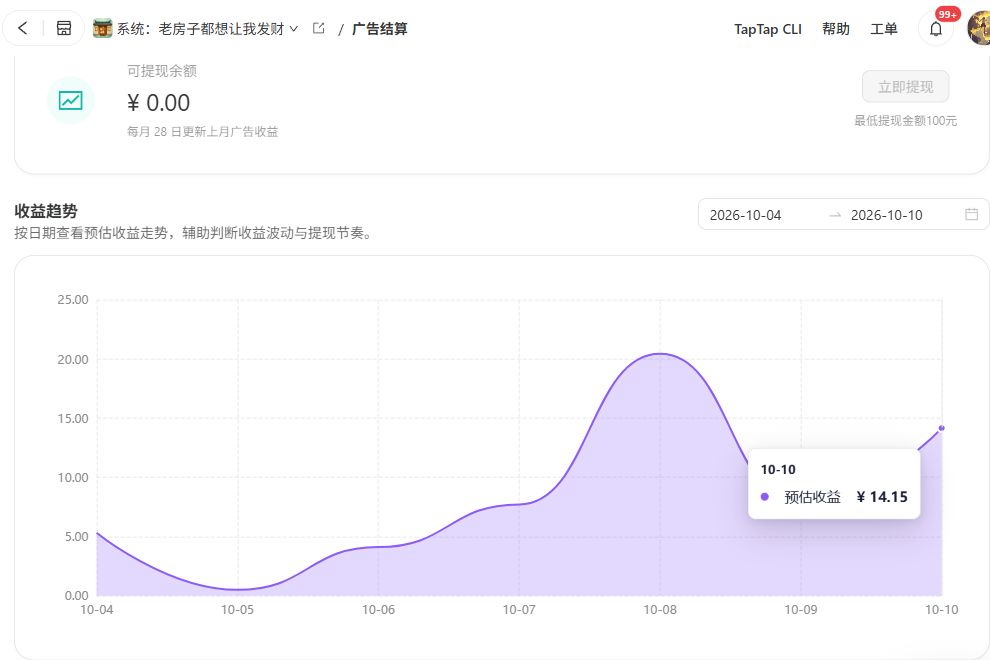990x660 pixels.
Task: Click the 可提现余额 label
Action: [162, 71]
